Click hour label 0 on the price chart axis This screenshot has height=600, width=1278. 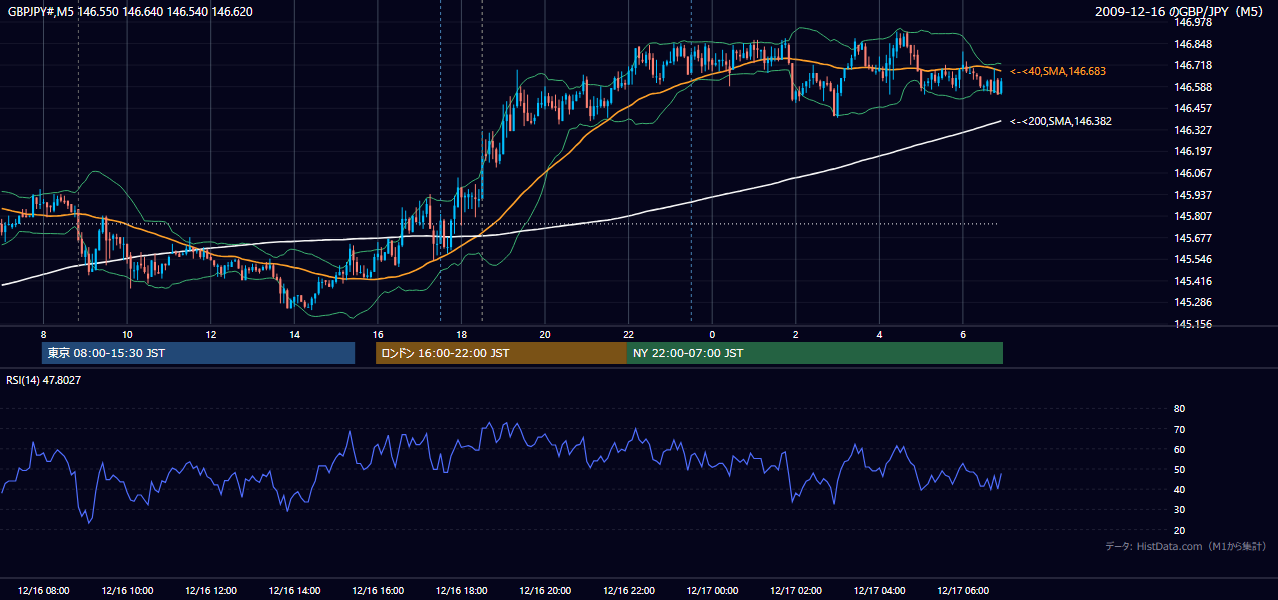[711, 334]
